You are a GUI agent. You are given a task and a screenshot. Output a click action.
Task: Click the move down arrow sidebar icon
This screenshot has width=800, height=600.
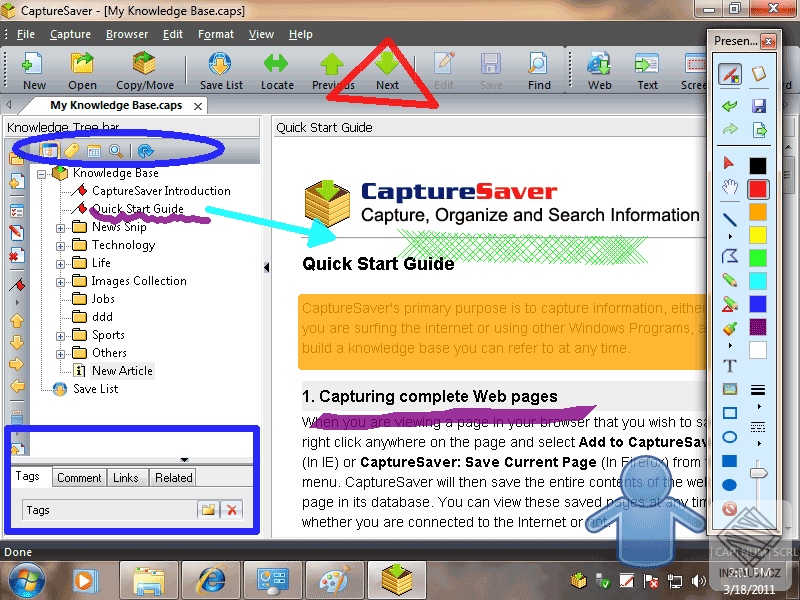[x=16, y=342]
